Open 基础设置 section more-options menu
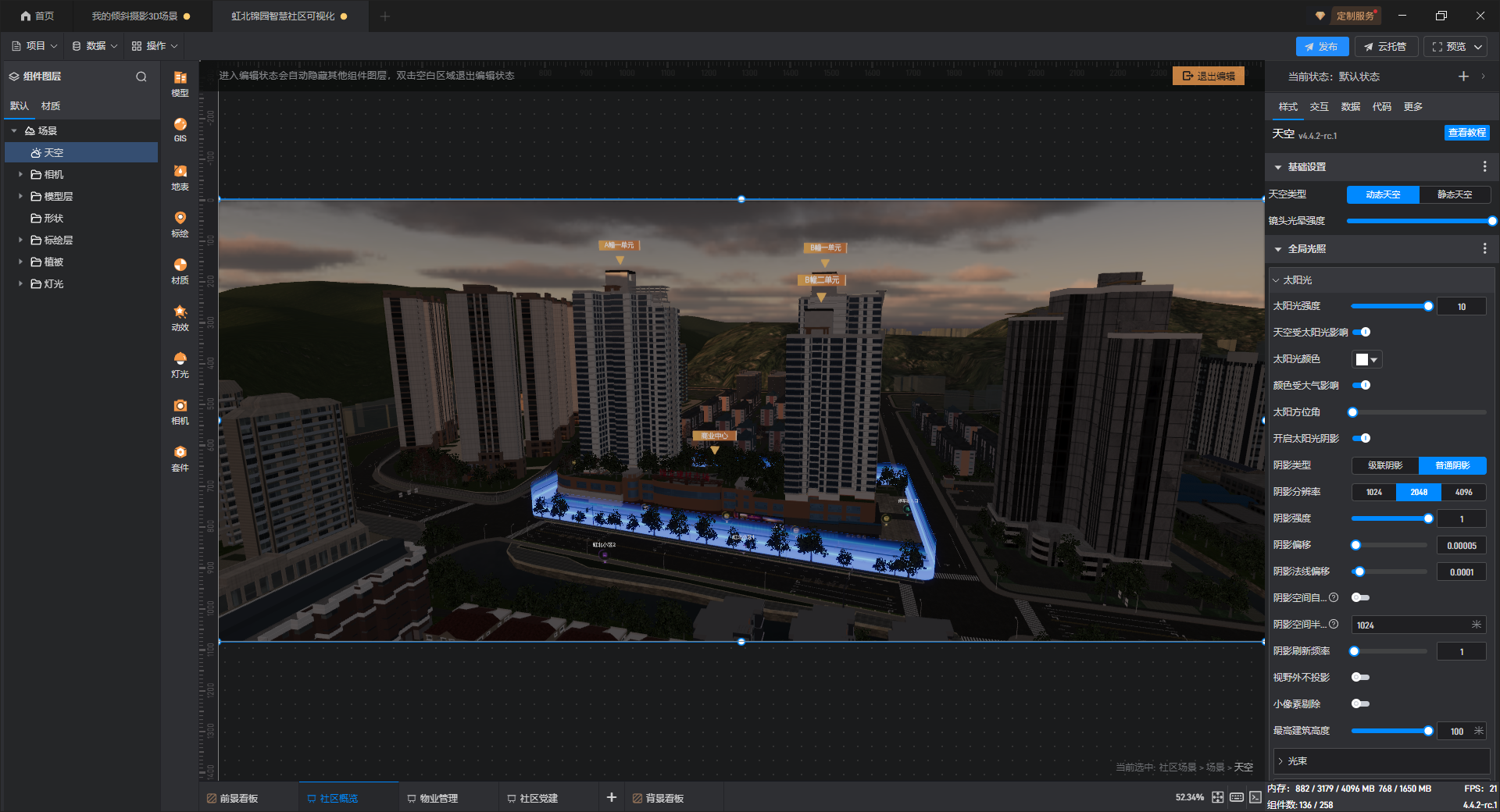Screen dimensions: 1500x812 pyautogui.click(x=1484, y=166)
